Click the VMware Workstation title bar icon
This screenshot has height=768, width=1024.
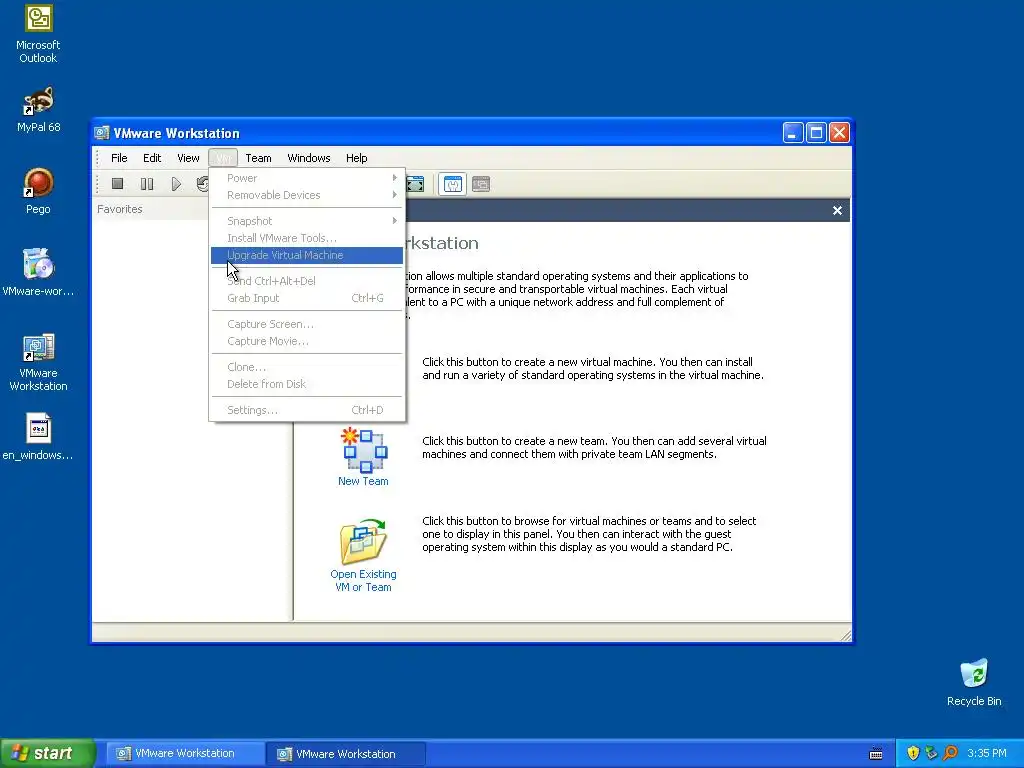coord(101,133)
